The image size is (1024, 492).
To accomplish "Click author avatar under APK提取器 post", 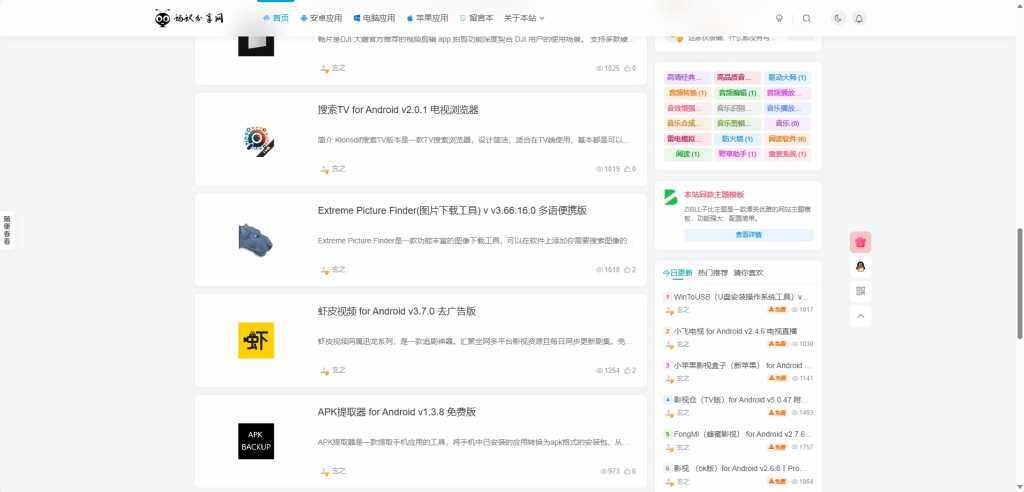I will pyautogui.click(x=325, y=471).
